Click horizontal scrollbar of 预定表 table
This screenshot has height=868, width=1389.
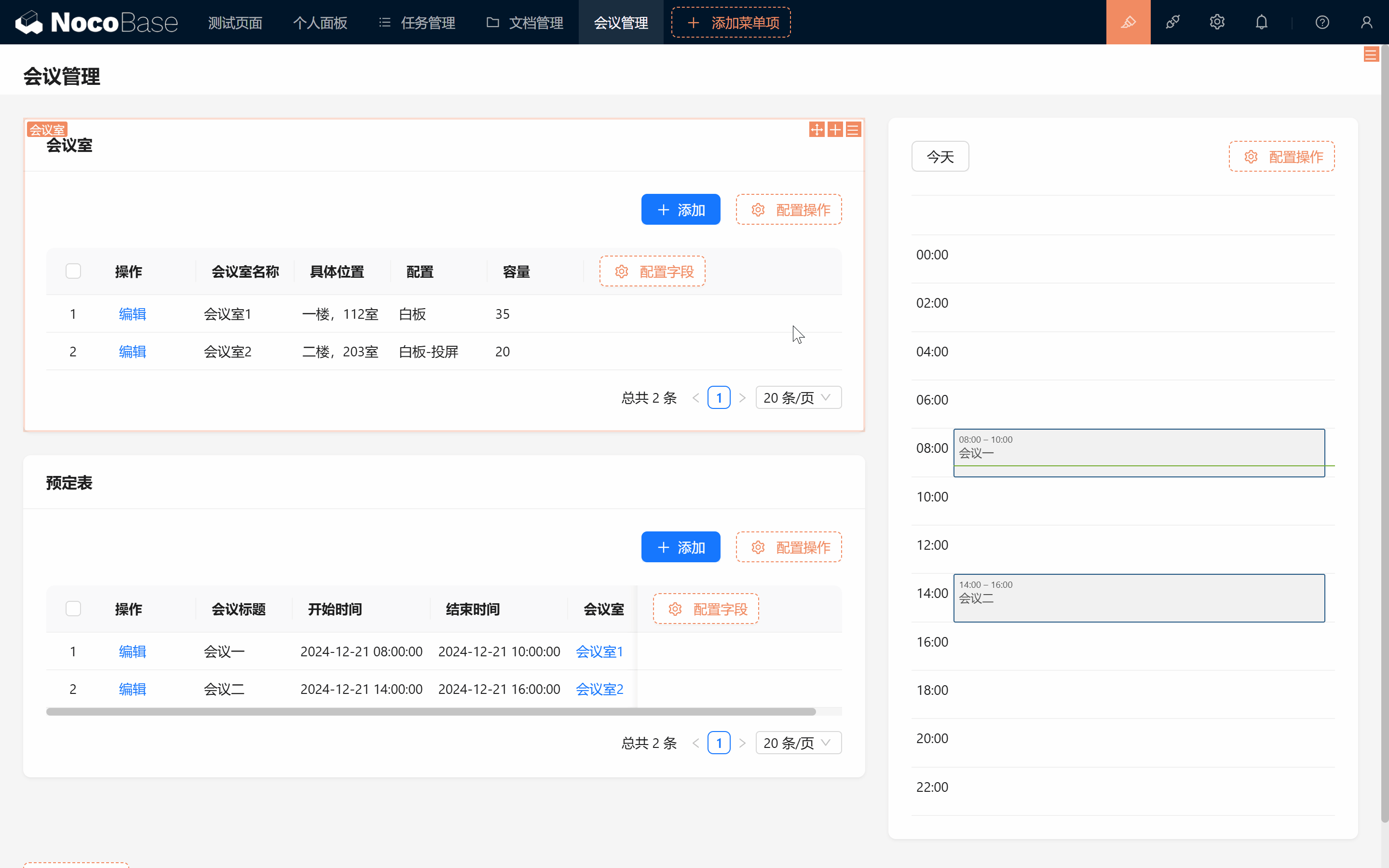point(431,712)
